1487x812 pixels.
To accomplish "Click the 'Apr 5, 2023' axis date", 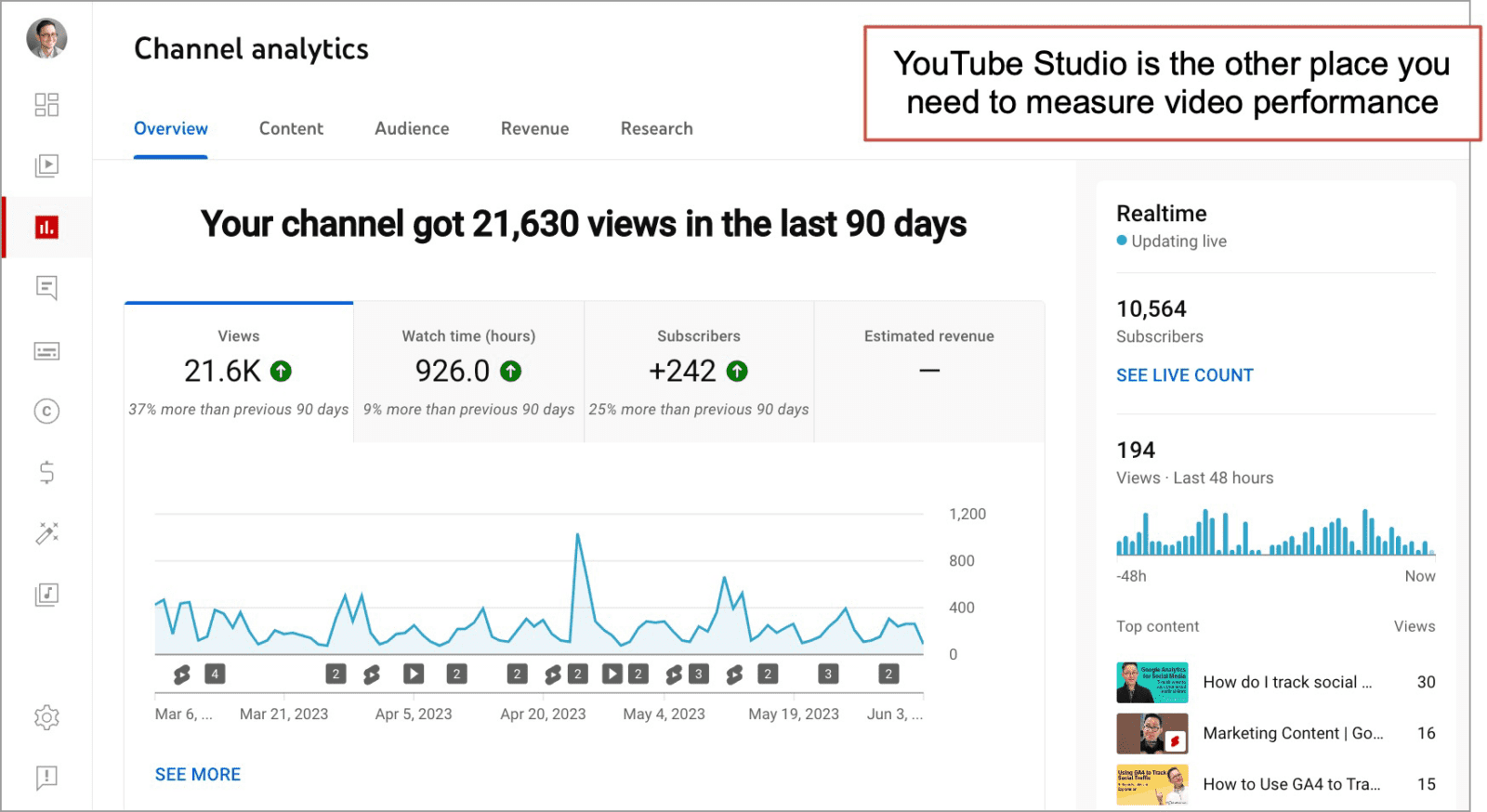I will point(414,714).
